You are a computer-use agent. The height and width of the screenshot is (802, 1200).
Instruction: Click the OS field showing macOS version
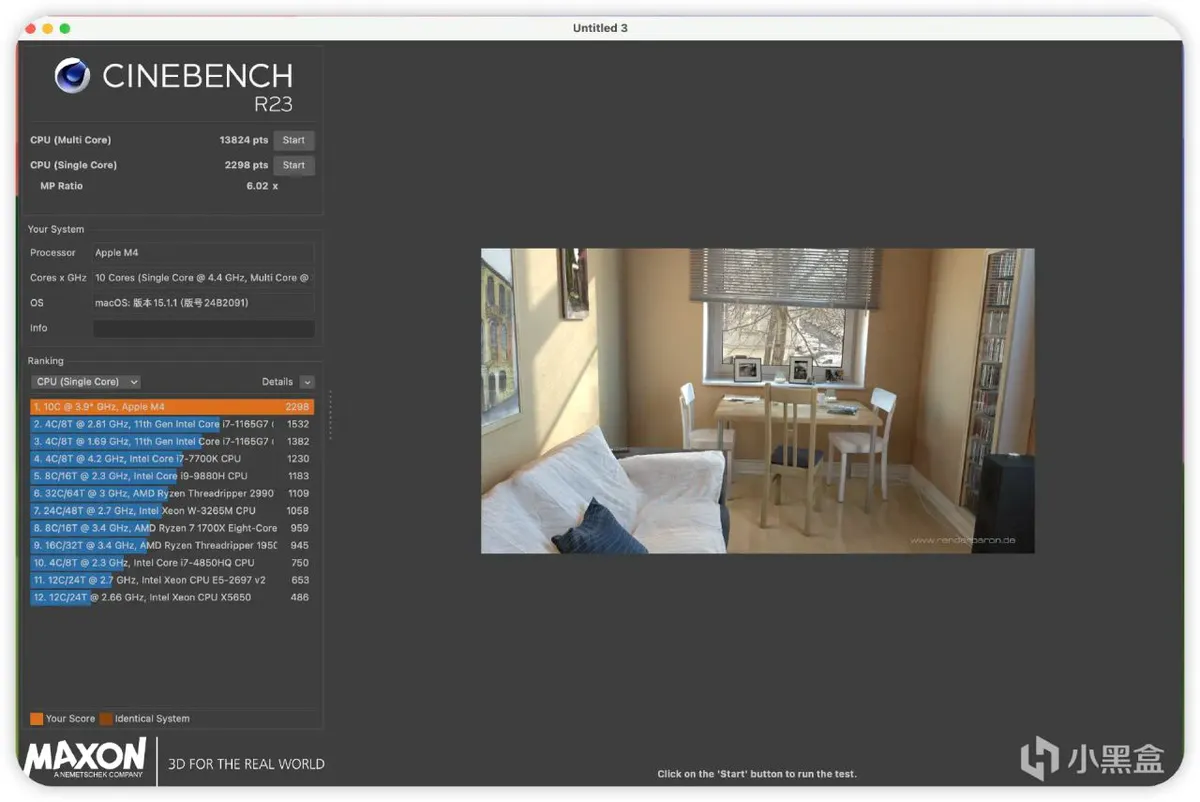[203, 303]
